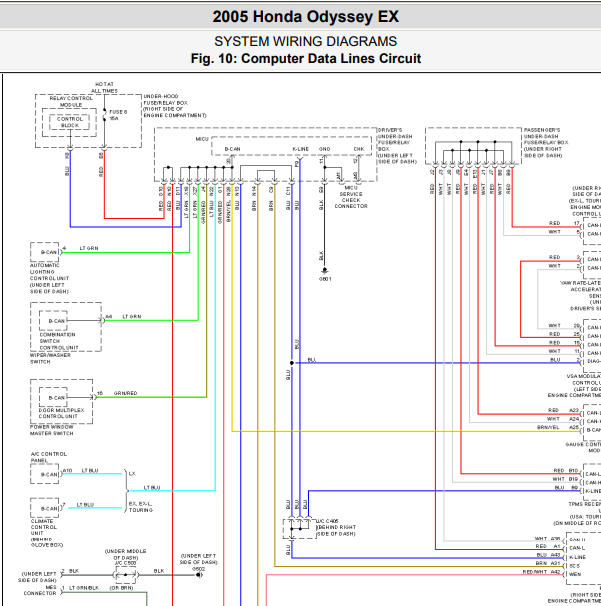The width and height of the screenshot is (601, 606).
Task: Click the '(BEHIND RIGHT SIDE OF DASH)' note
Action: click(336, 530)
